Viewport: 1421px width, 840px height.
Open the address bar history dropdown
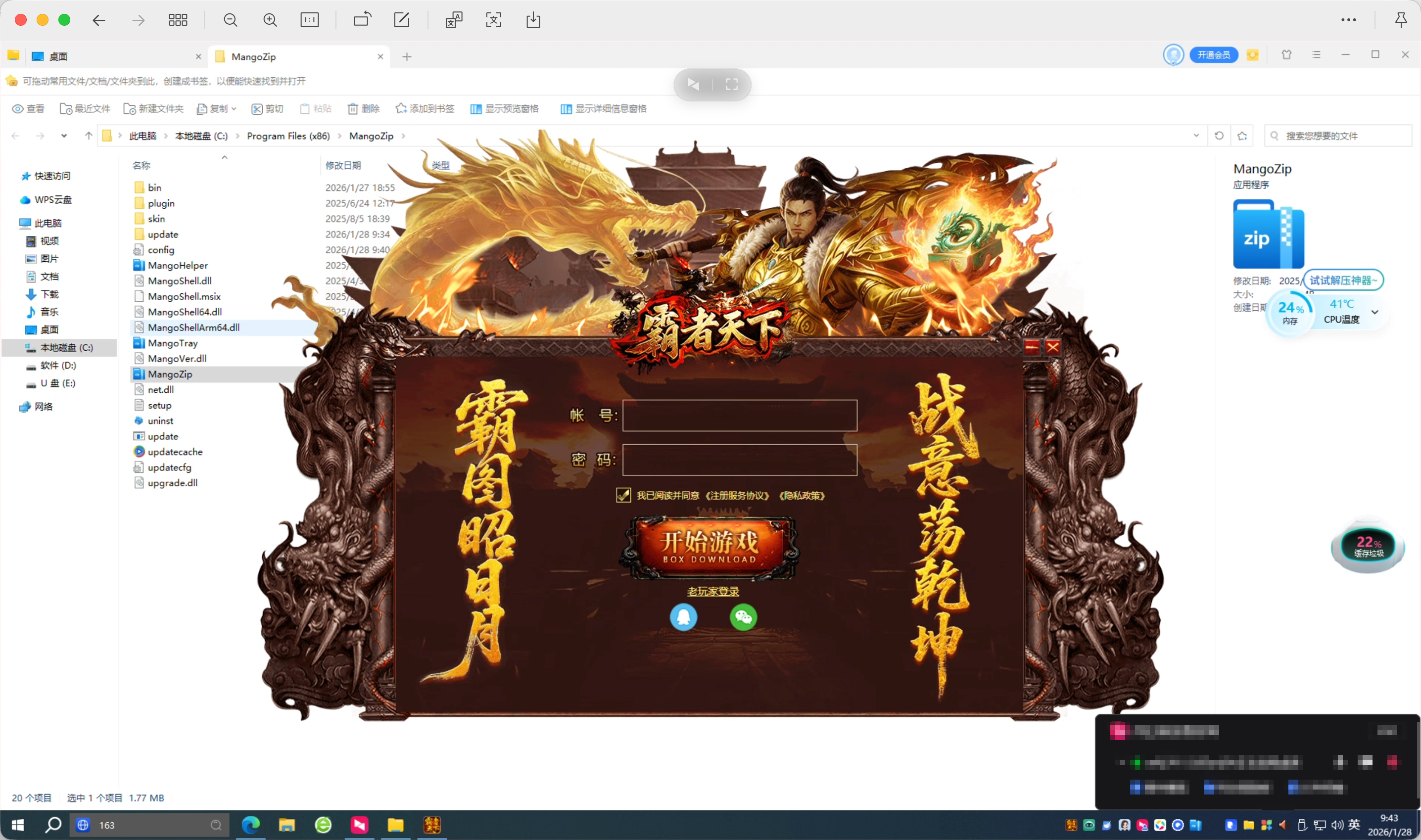point(1196,136)
